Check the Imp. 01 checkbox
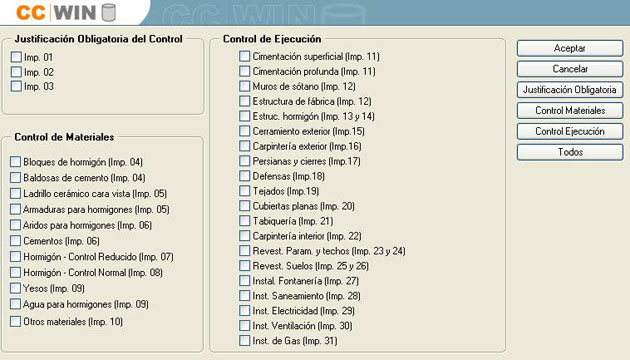The width and height of the screenshot is (630, 360). click(x=16, y=57)
